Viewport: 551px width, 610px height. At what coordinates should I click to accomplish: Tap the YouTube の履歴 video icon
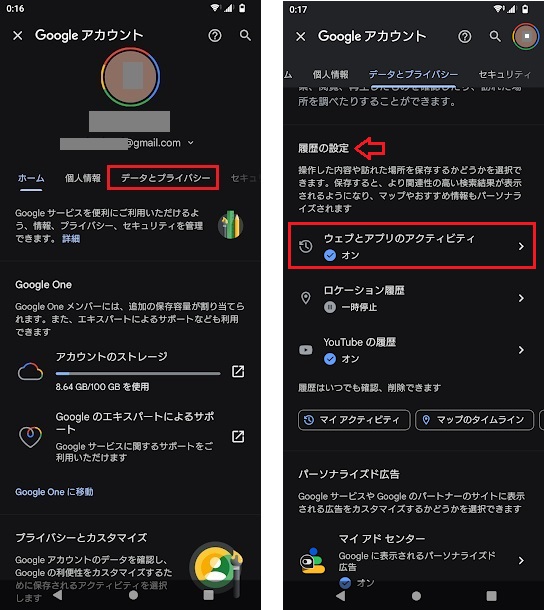pos(305,350)
